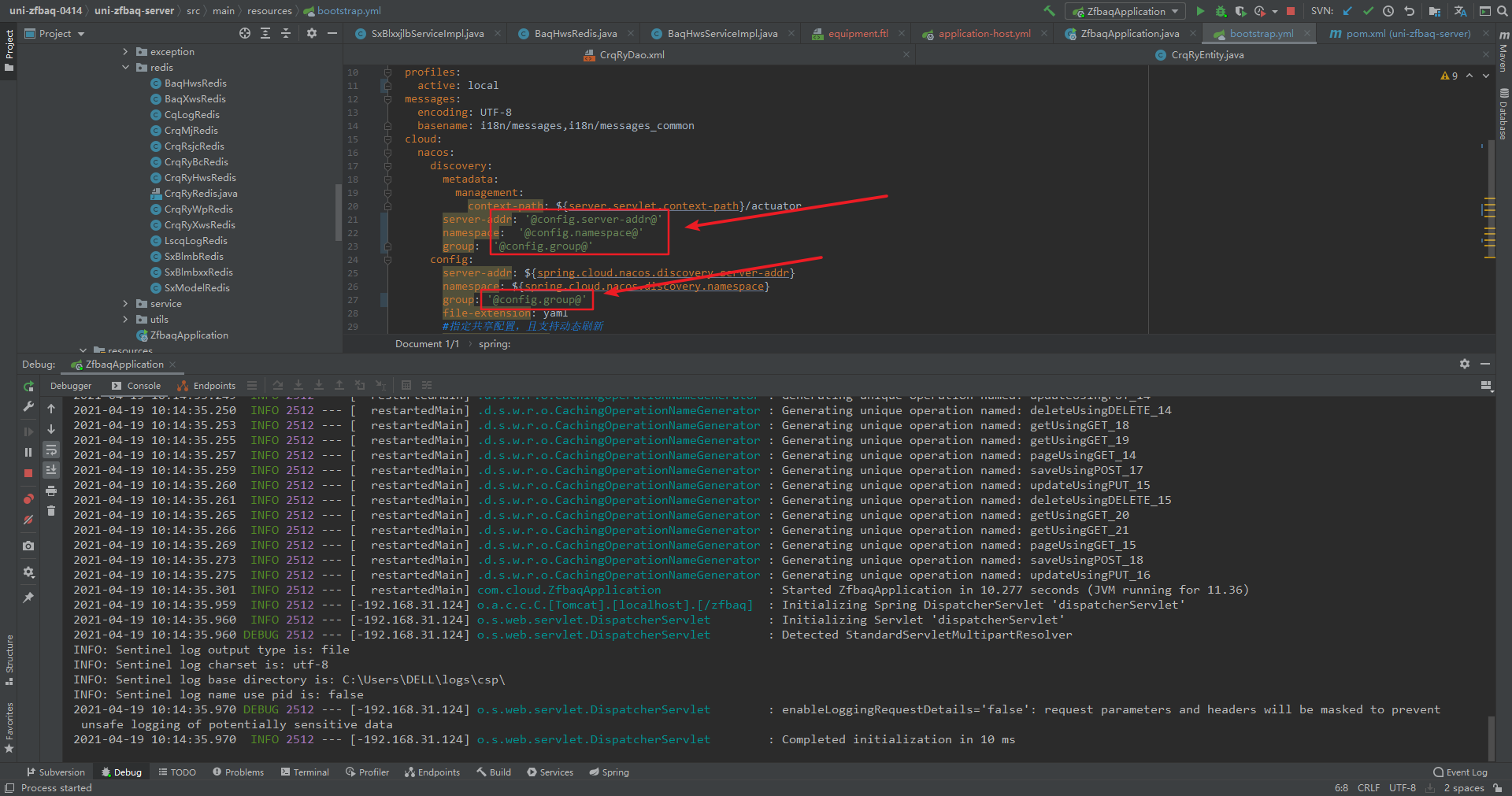
Task: Locate the opened file in the Project tree
Action: [245, 33]
